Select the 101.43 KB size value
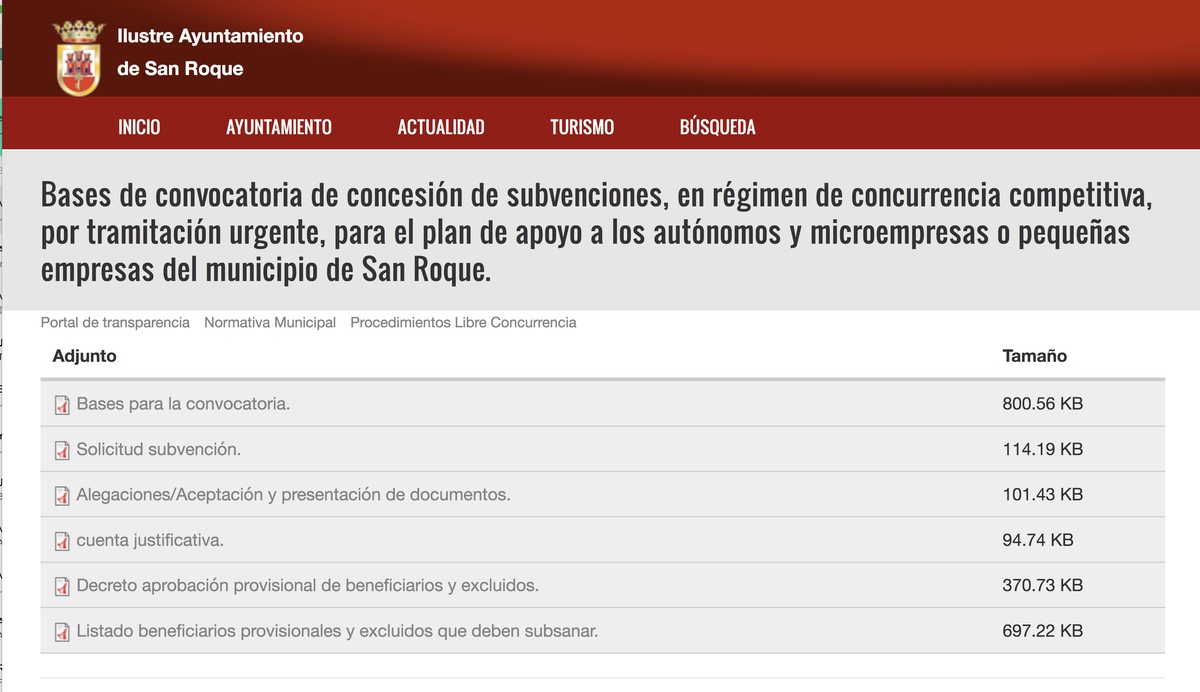Screen dimensions: 1200x692 pyautogui.click(x=1043, y=495)
